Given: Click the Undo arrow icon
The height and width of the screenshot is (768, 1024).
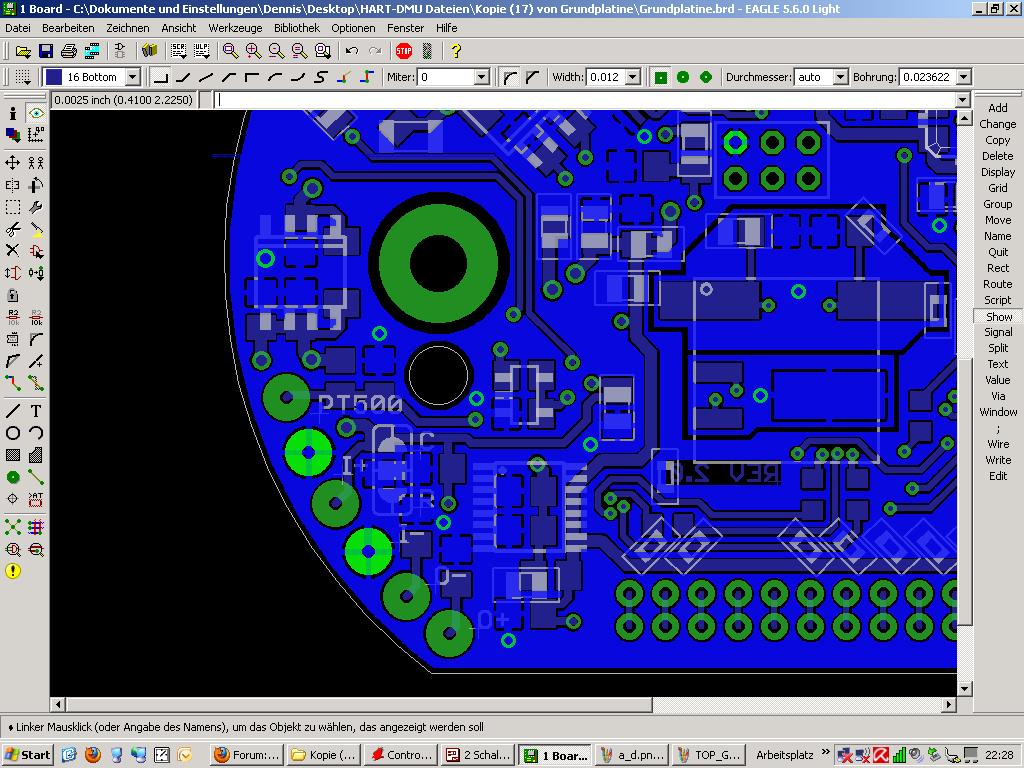Looking at the screenshot, I should click(352, 50).
